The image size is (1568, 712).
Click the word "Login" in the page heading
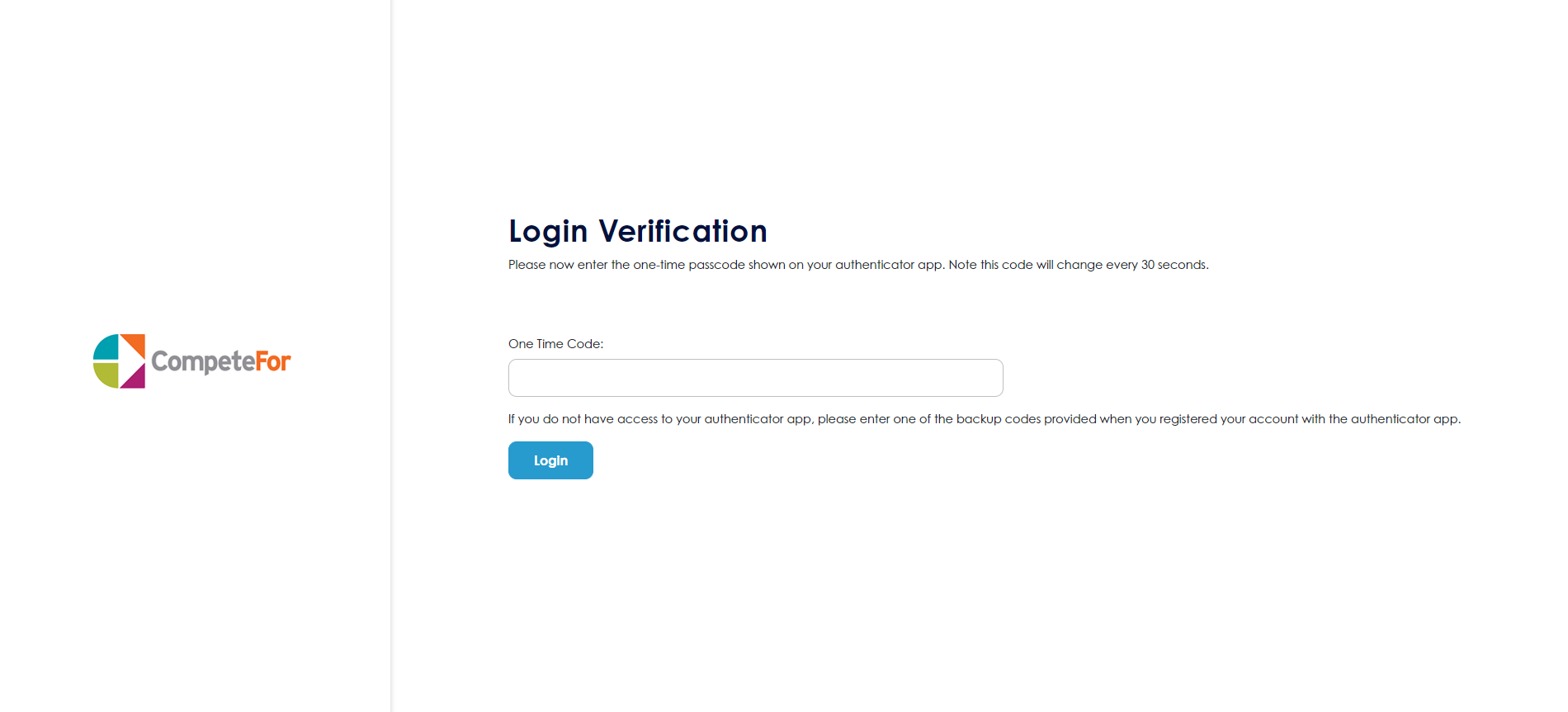pyautogui.click(x=548, y=231)
